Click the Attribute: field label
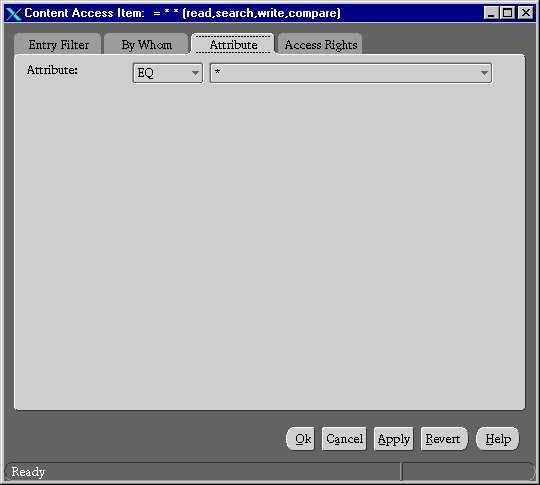540x485 pixels. (52, 70)
